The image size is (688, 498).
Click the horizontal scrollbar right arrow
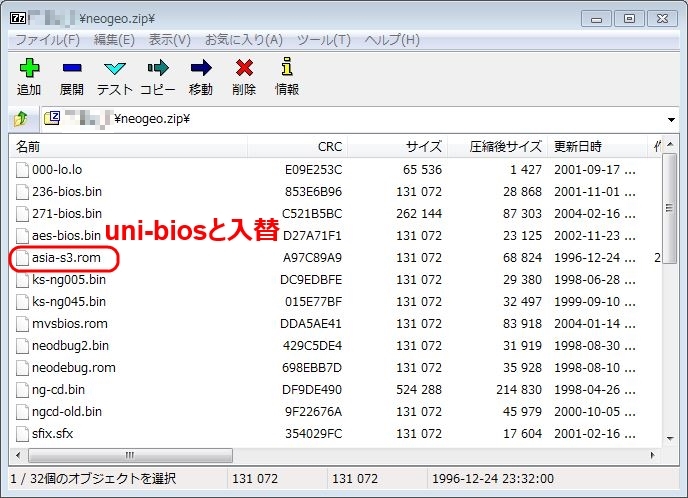point(652,455)
